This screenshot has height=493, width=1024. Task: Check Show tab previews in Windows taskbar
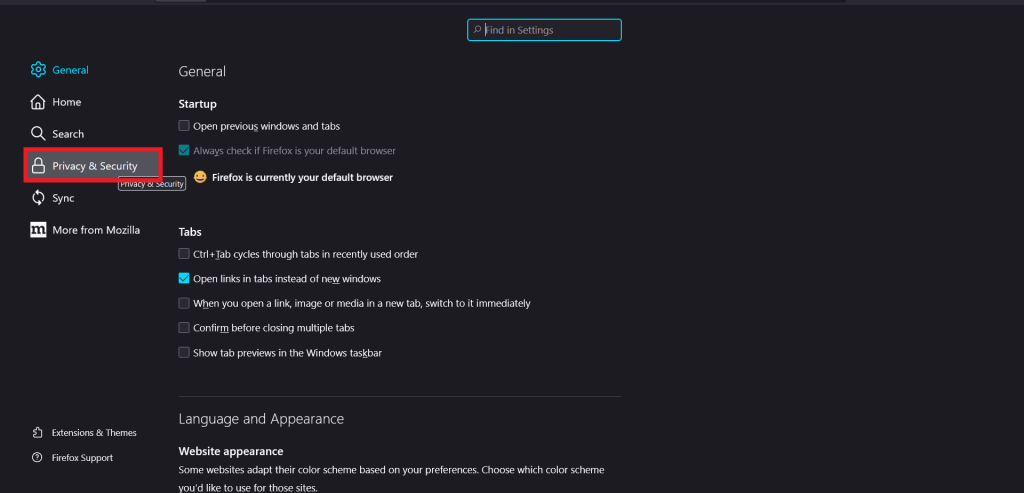tap(184, 353)
